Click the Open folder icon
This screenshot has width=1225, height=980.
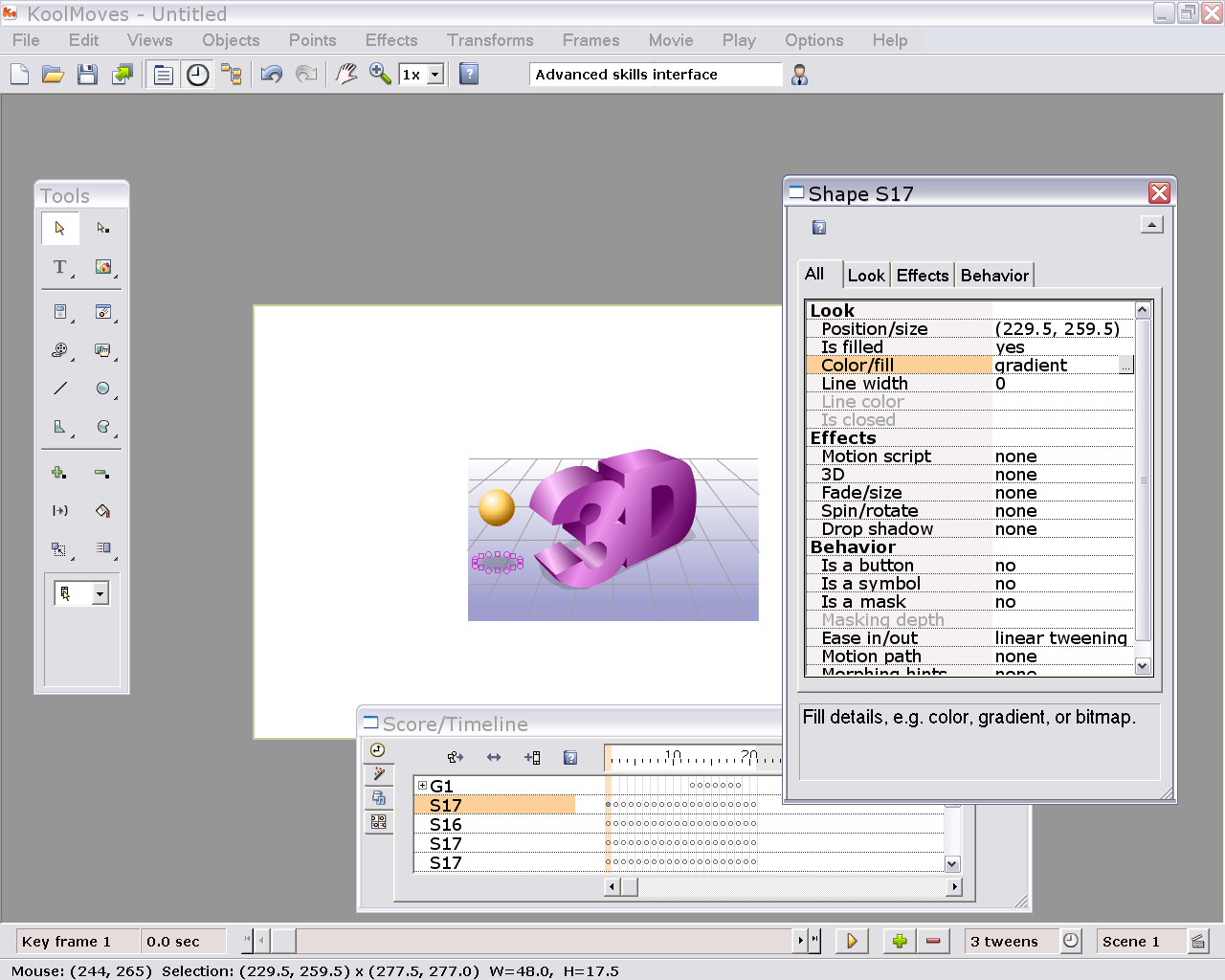(53, 75)
